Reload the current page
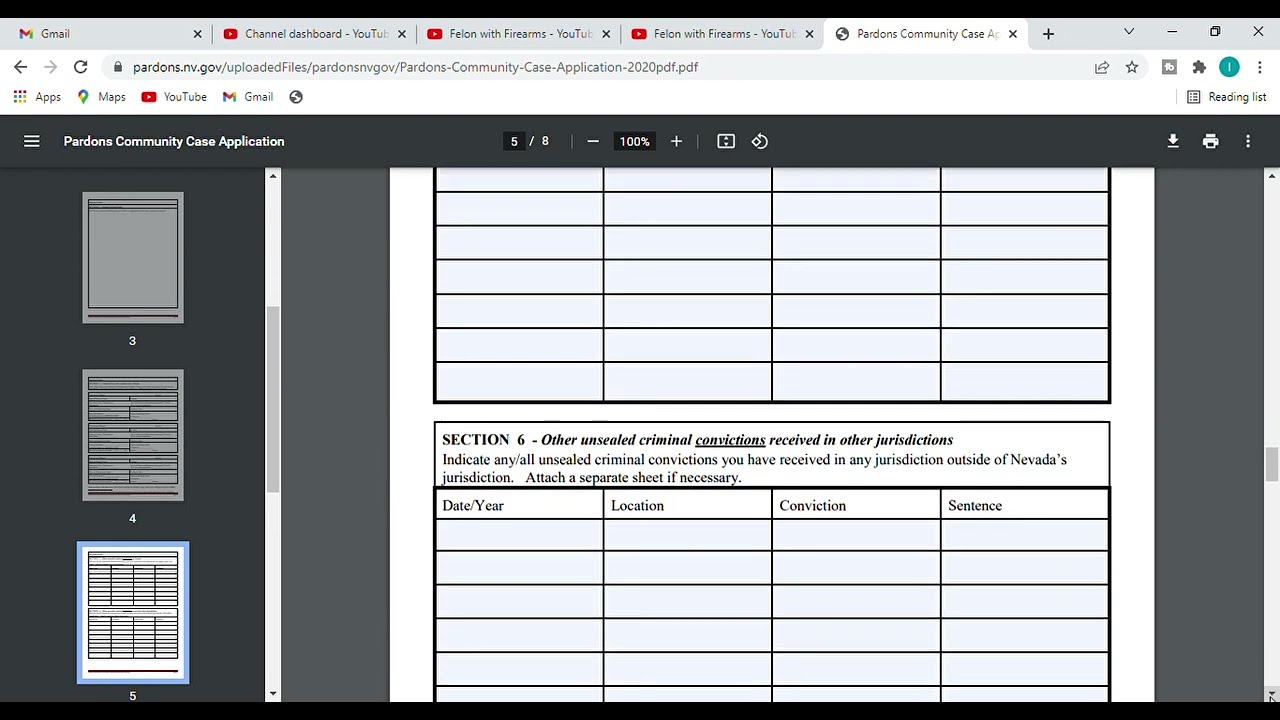The height and width of the screenshot is (720, 1280). (81, 67)
